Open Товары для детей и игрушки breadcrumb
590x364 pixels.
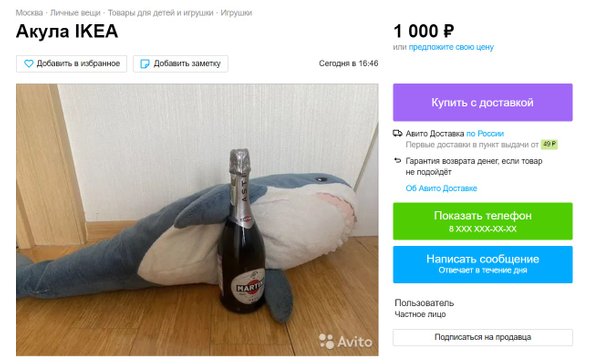pos(161,13)
